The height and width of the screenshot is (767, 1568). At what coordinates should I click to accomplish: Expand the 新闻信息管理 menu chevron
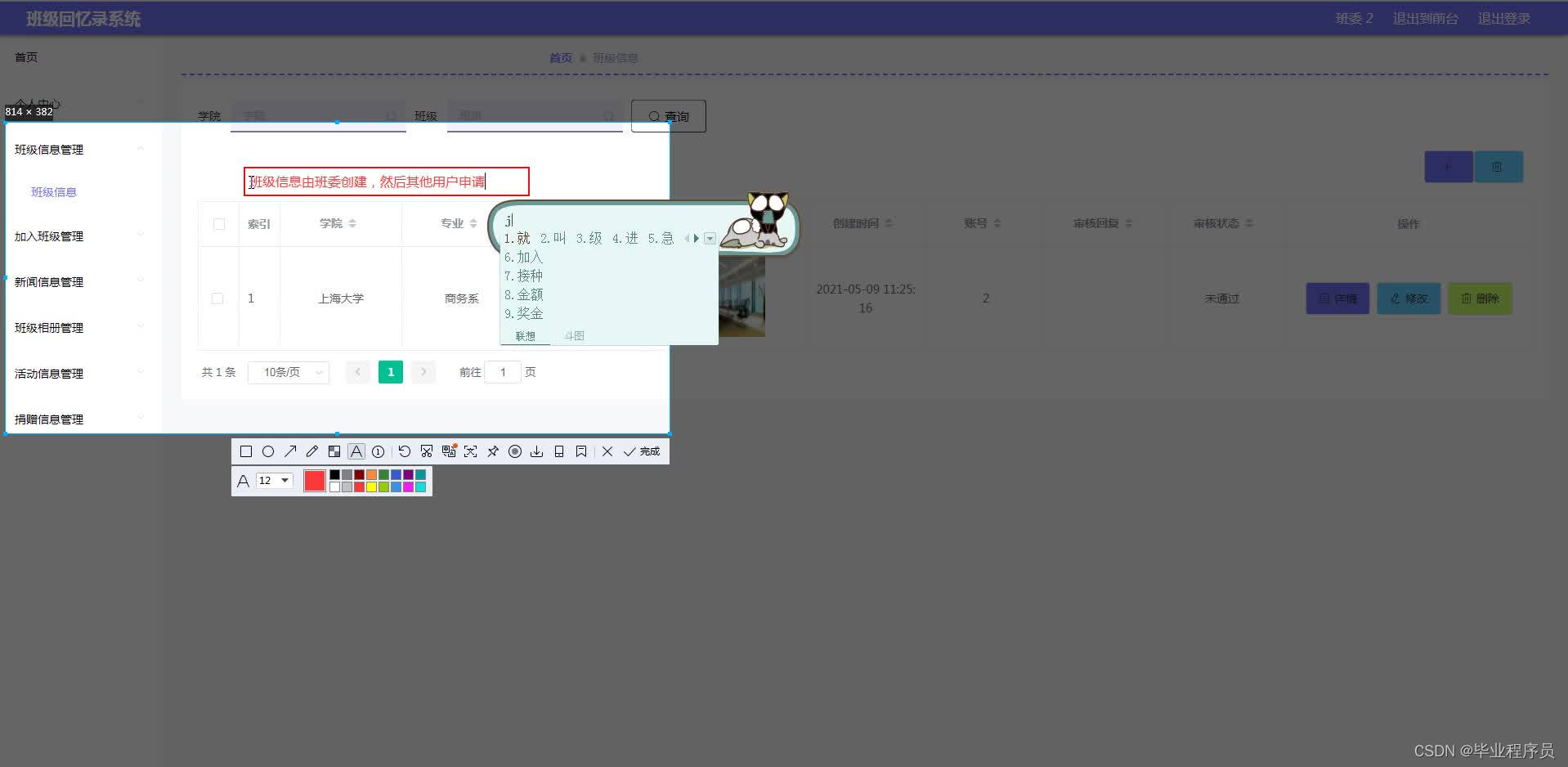coord(141,281)
